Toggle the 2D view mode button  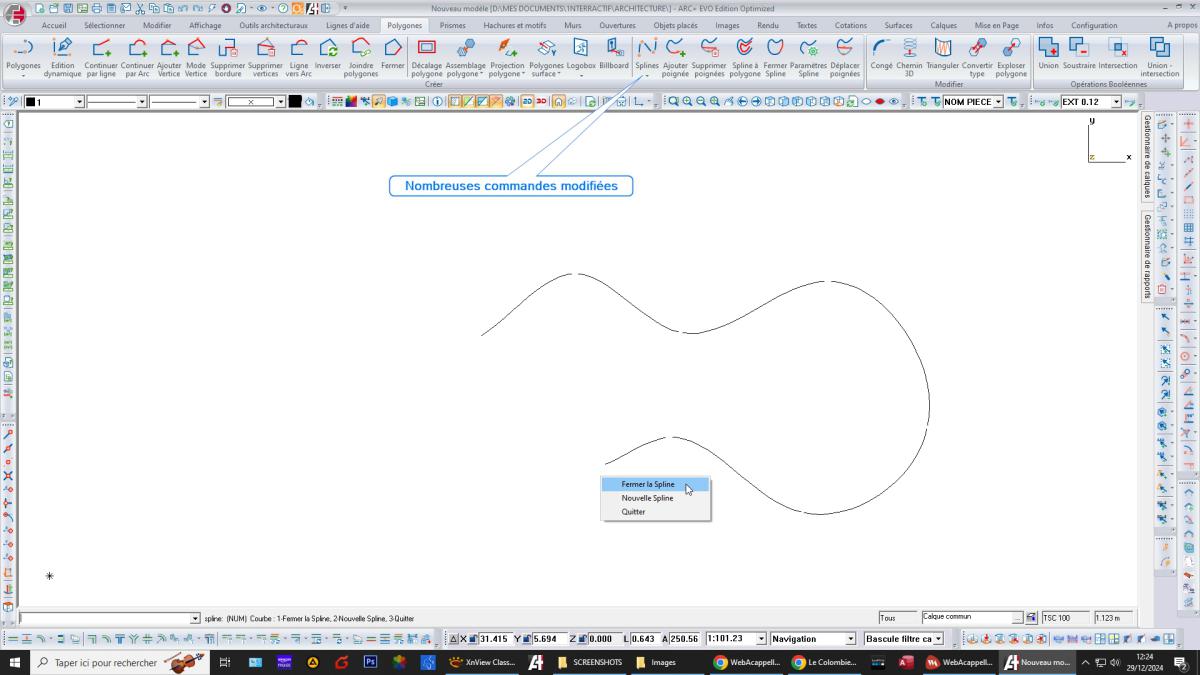click(527, 102)
